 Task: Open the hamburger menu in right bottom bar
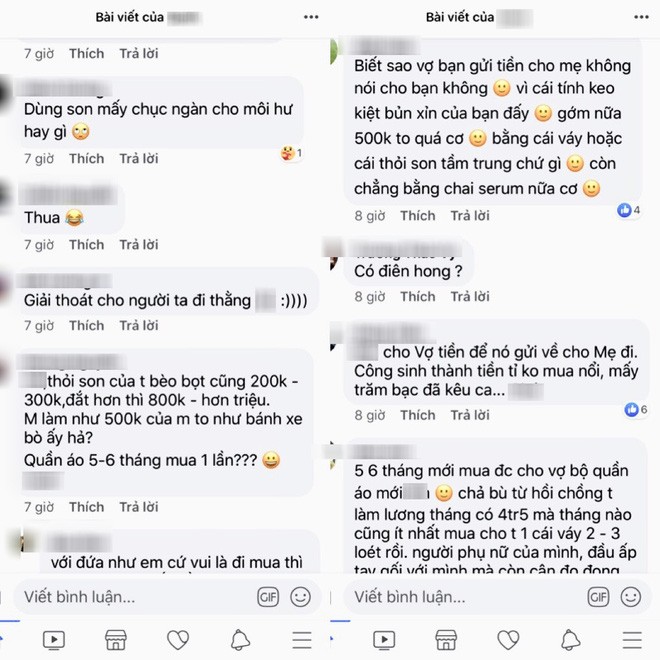(632, 640)
